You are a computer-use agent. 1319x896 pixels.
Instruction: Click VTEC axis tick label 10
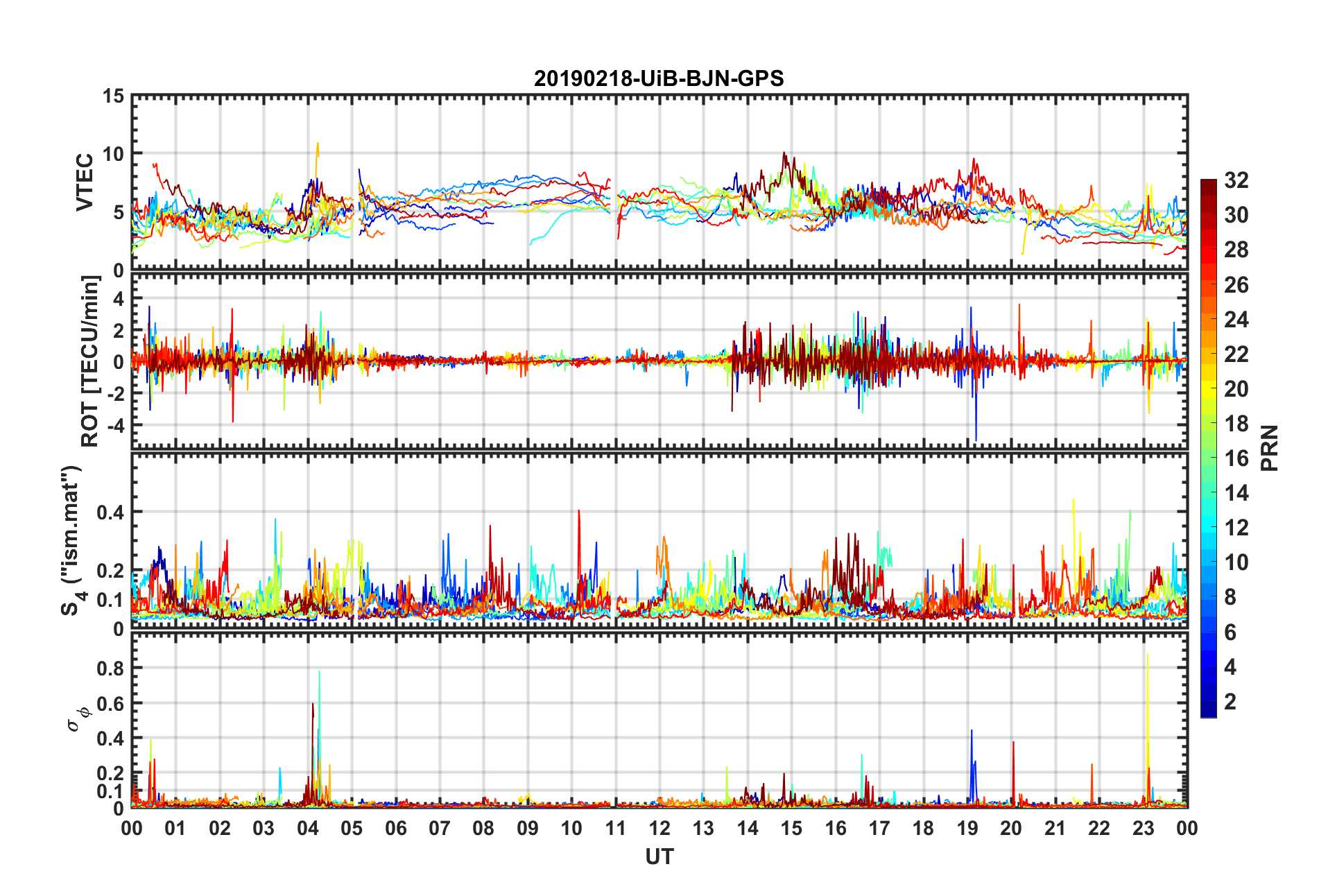(x=113, y=154)
